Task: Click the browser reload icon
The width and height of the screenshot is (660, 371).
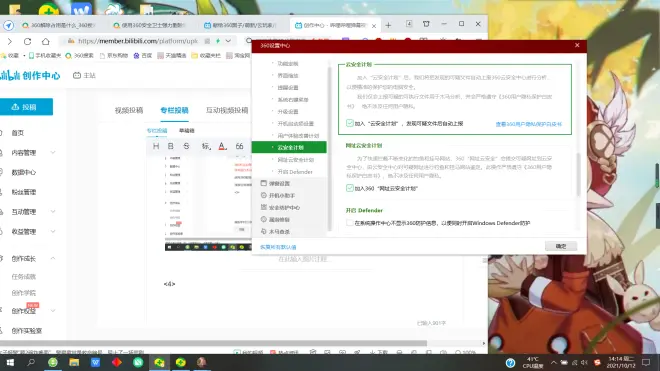Action: tap(27, 41)
